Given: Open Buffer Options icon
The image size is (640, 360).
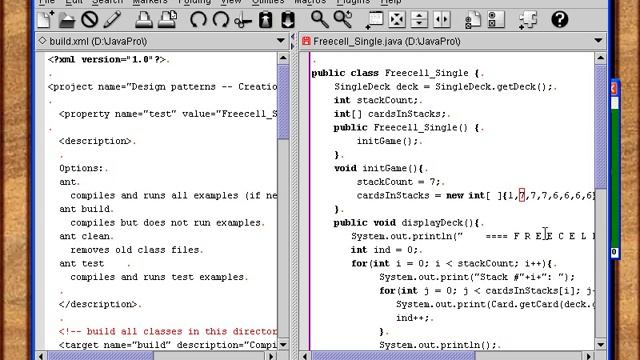Looking at the screenshot, I should [x=473, y=20].
